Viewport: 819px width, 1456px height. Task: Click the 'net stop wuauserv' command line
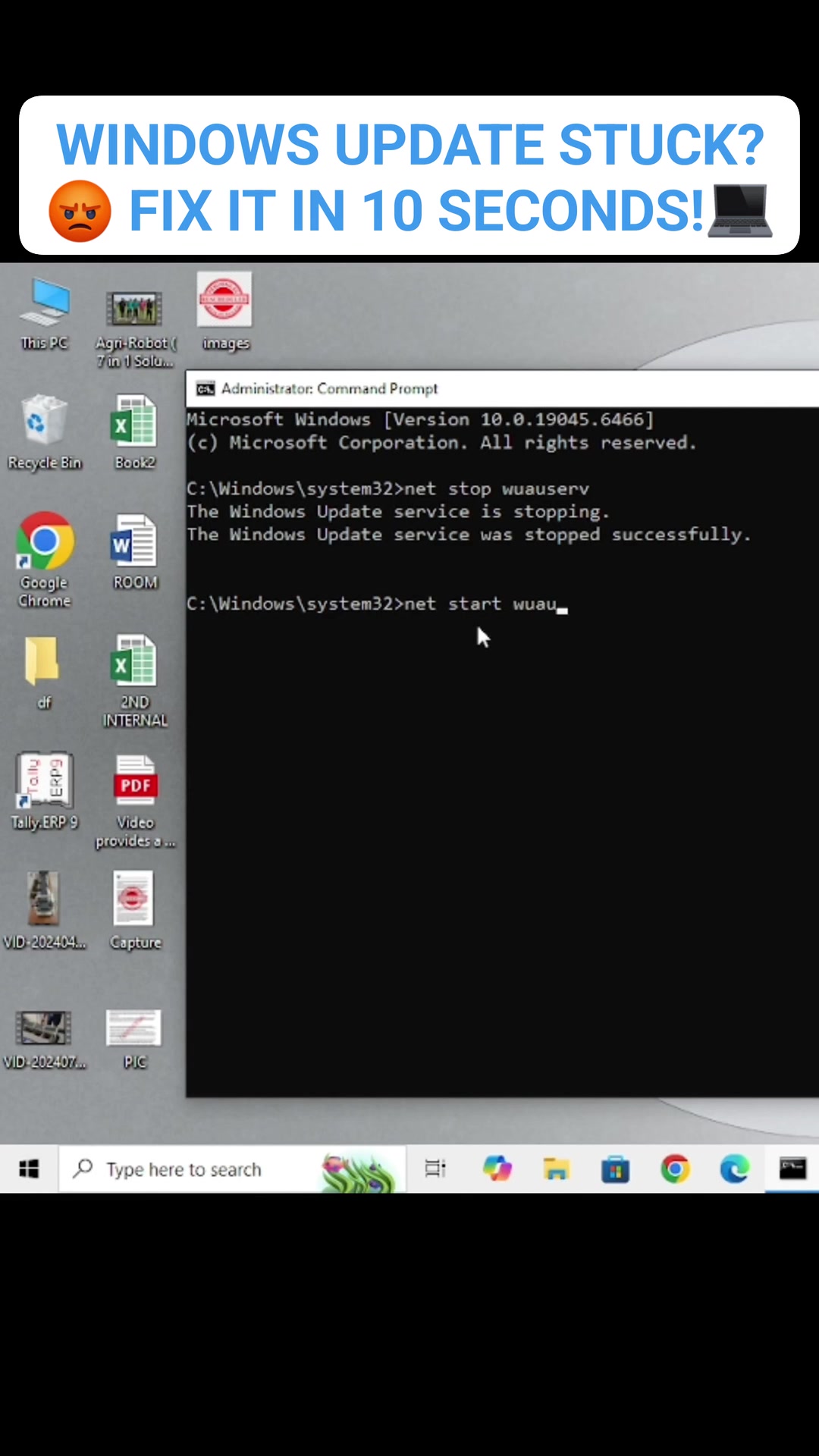388,489
